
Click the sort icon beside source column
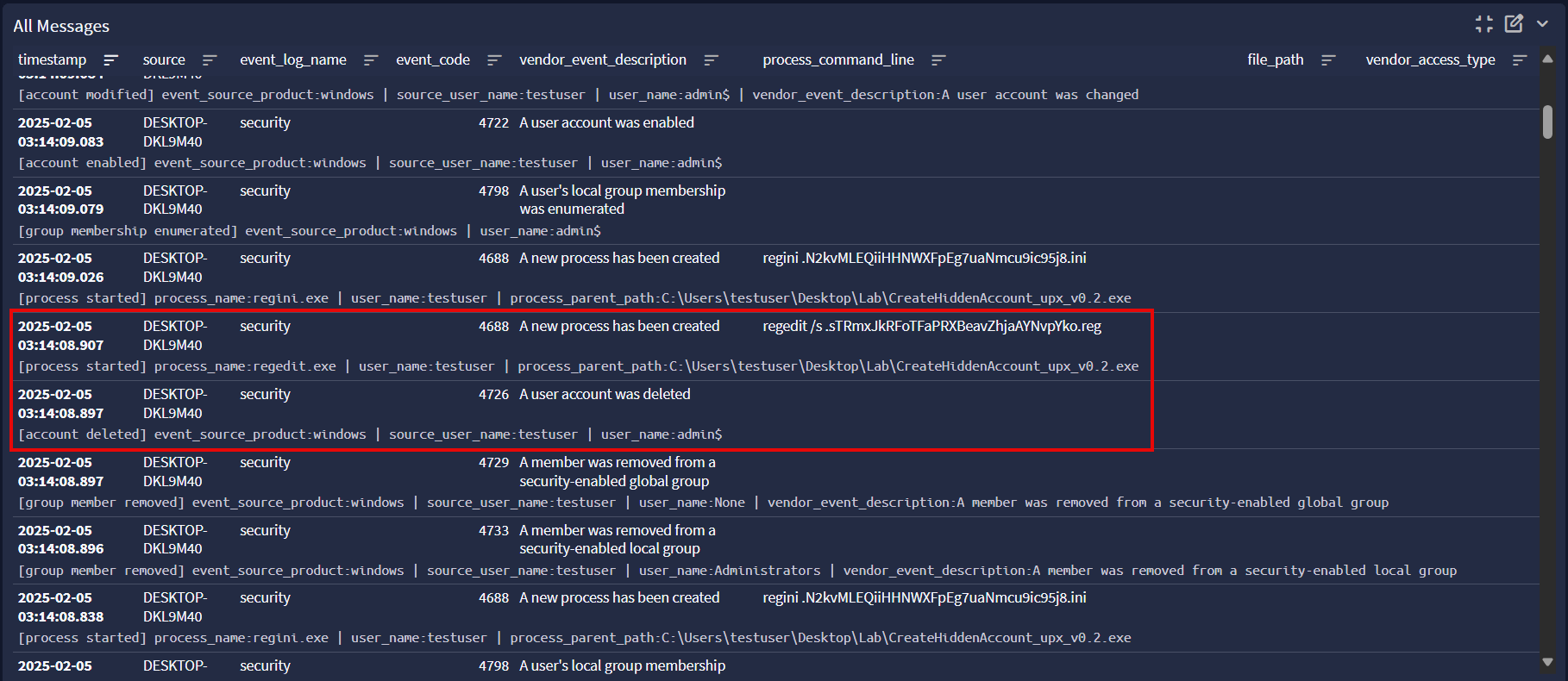(209, 60)
